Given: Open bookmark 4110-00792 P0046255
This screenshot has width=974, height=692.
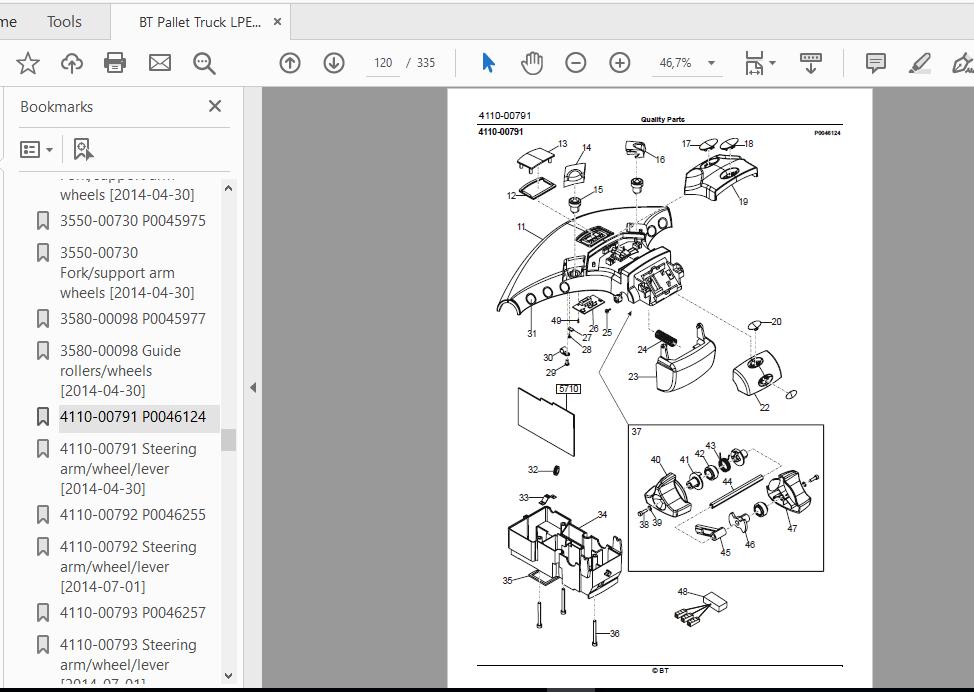Looking at the screenshot, I should [132, 515].
